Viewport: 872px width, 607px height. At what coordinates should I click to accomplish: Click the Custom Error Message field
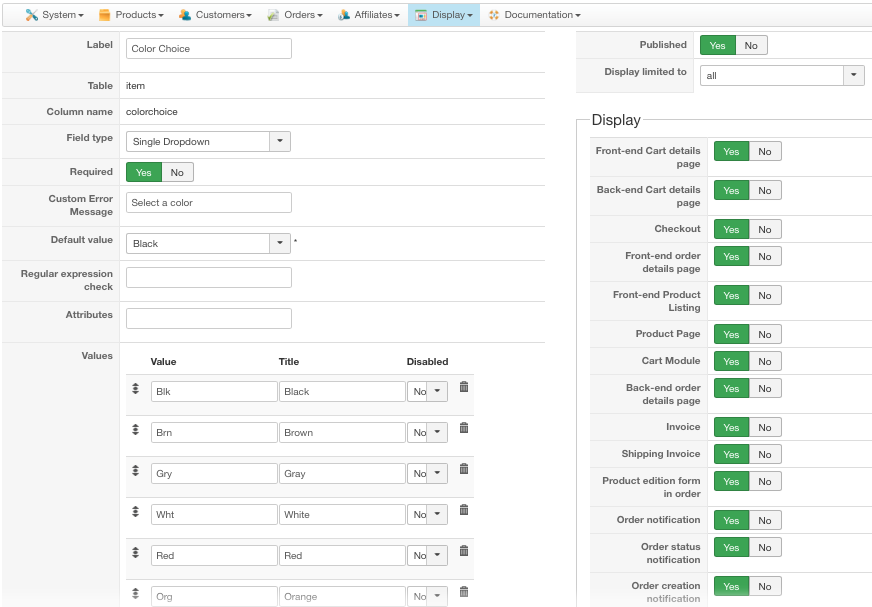click(209, 203)
